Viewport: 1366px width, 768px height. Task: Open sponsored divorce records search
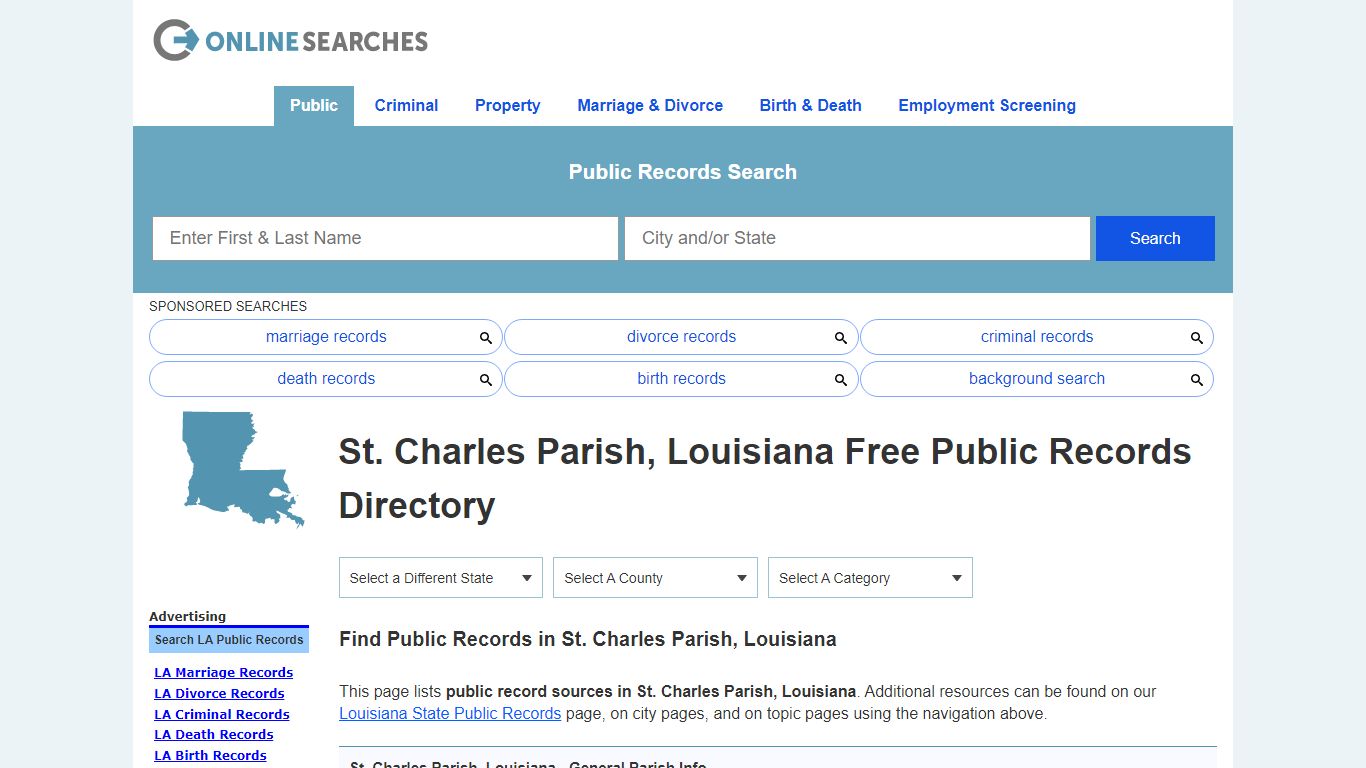coord(681,337)
